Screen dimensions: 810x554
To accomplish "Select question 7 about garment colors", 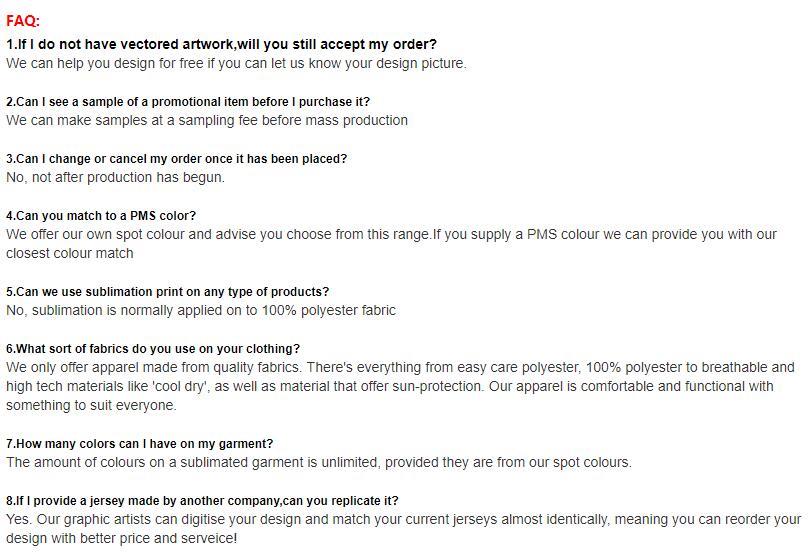I will pos(139,444).
